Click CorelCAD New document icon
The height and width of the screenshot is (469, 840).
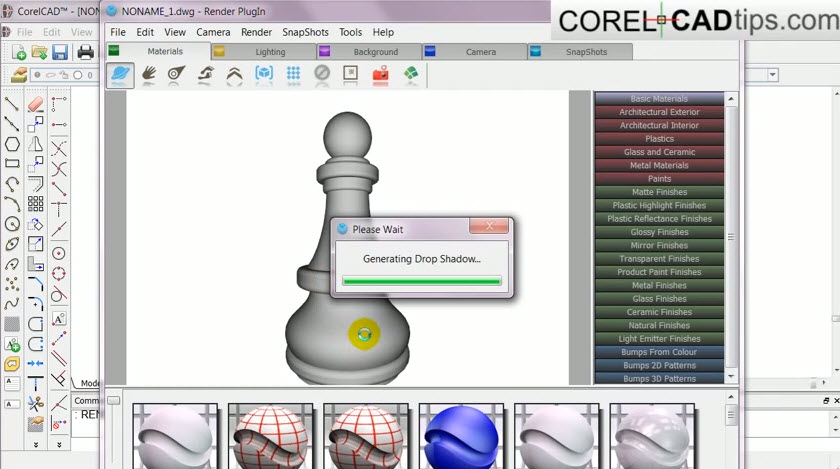(x=18, y=53)
